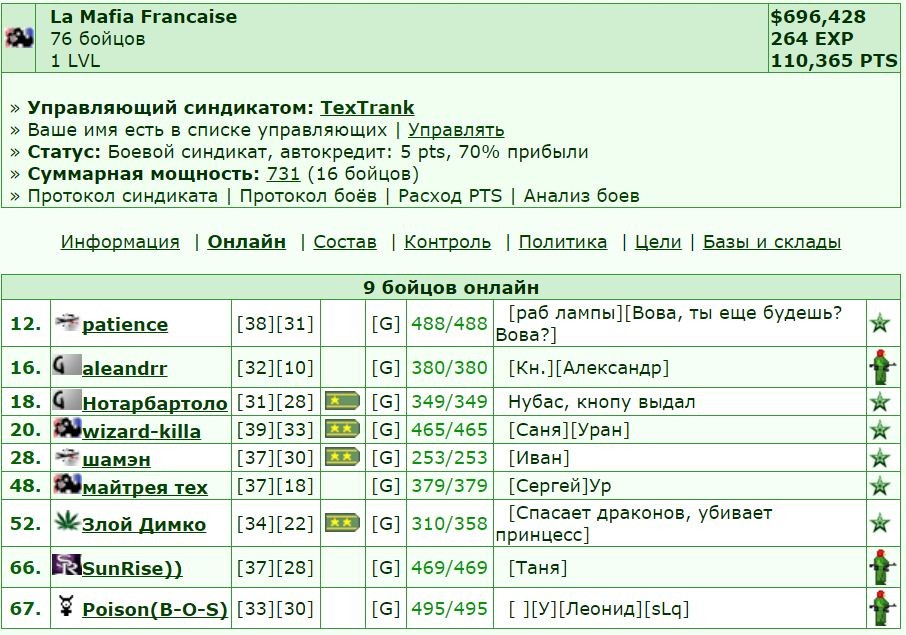Click the two-star rank badge in шамэн row
The image size is (906, 635).
342,457
